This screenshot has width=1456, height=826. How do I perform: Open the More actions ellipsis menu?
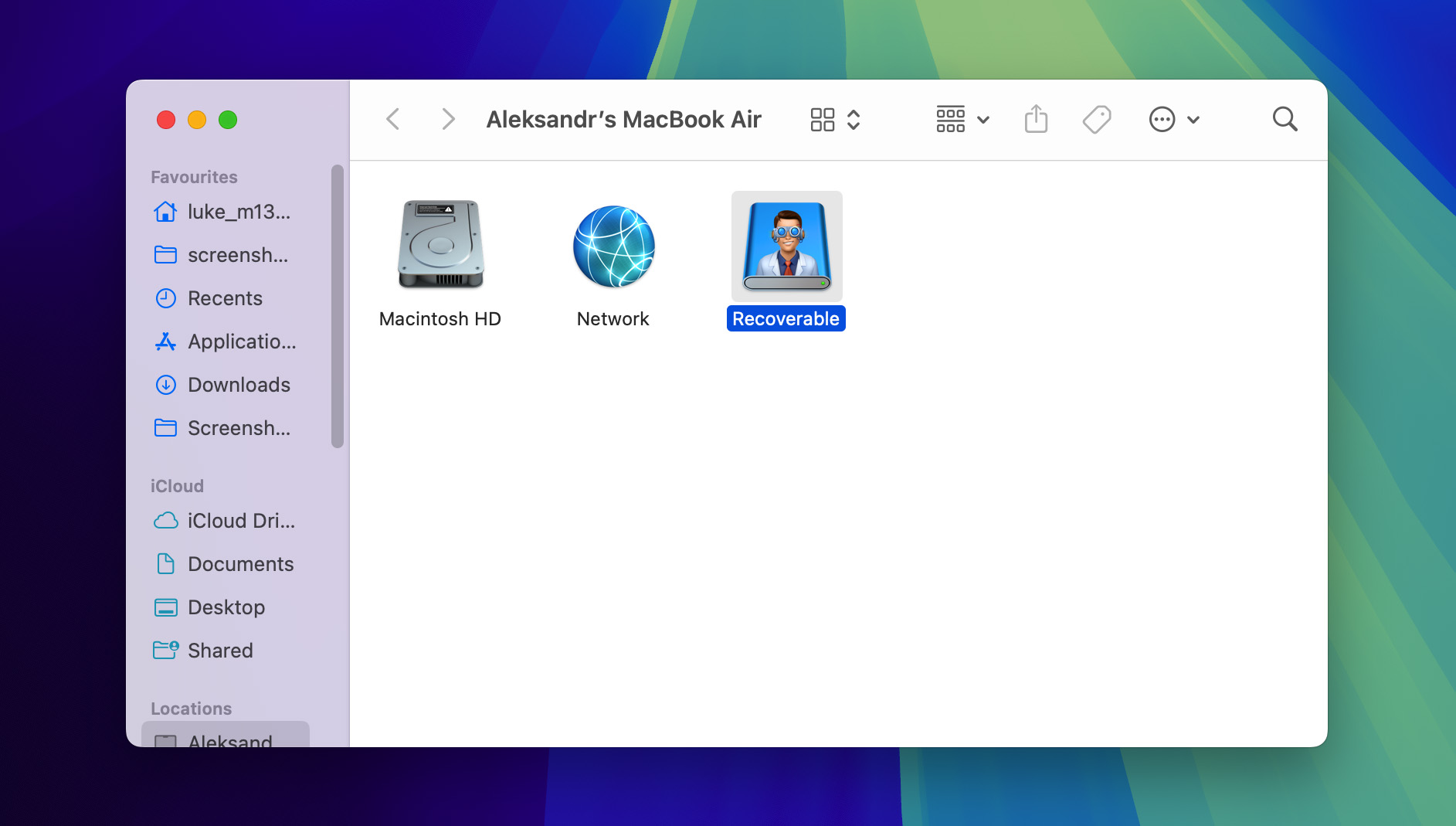(1174, 120)
